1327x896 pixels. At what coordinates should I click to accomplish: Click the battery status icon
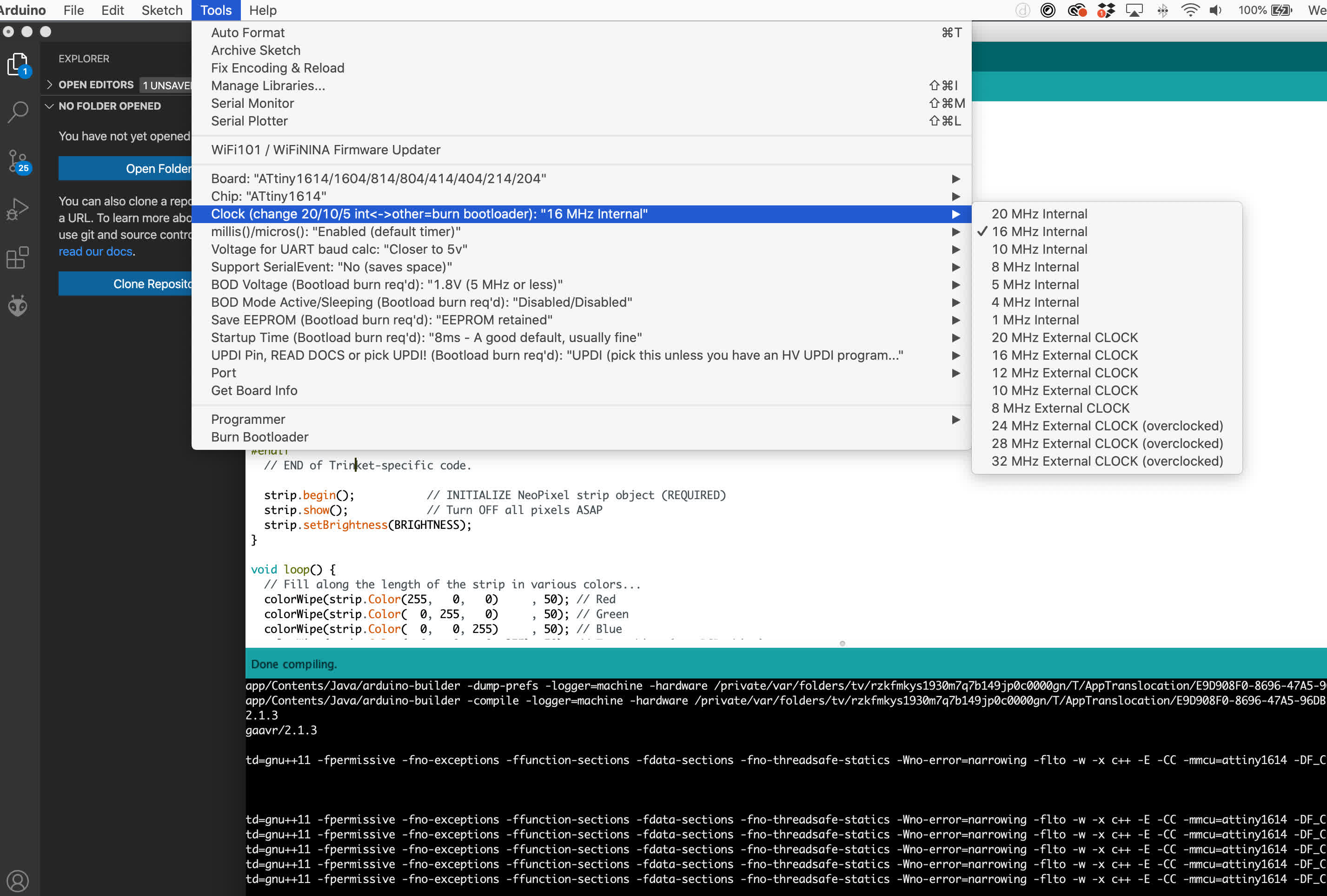[1281, 10]
